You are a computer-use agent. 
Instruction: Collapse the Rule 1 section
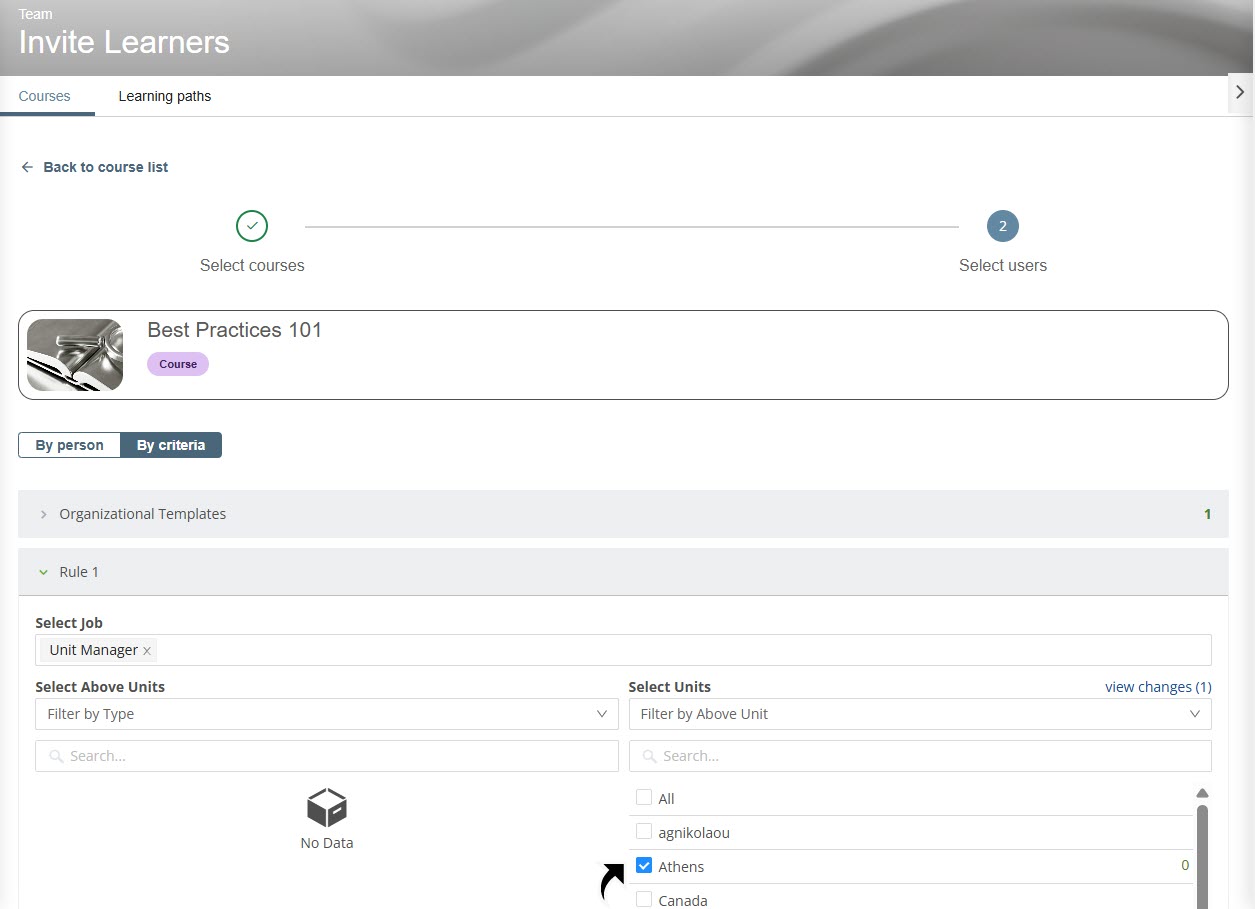43,572
